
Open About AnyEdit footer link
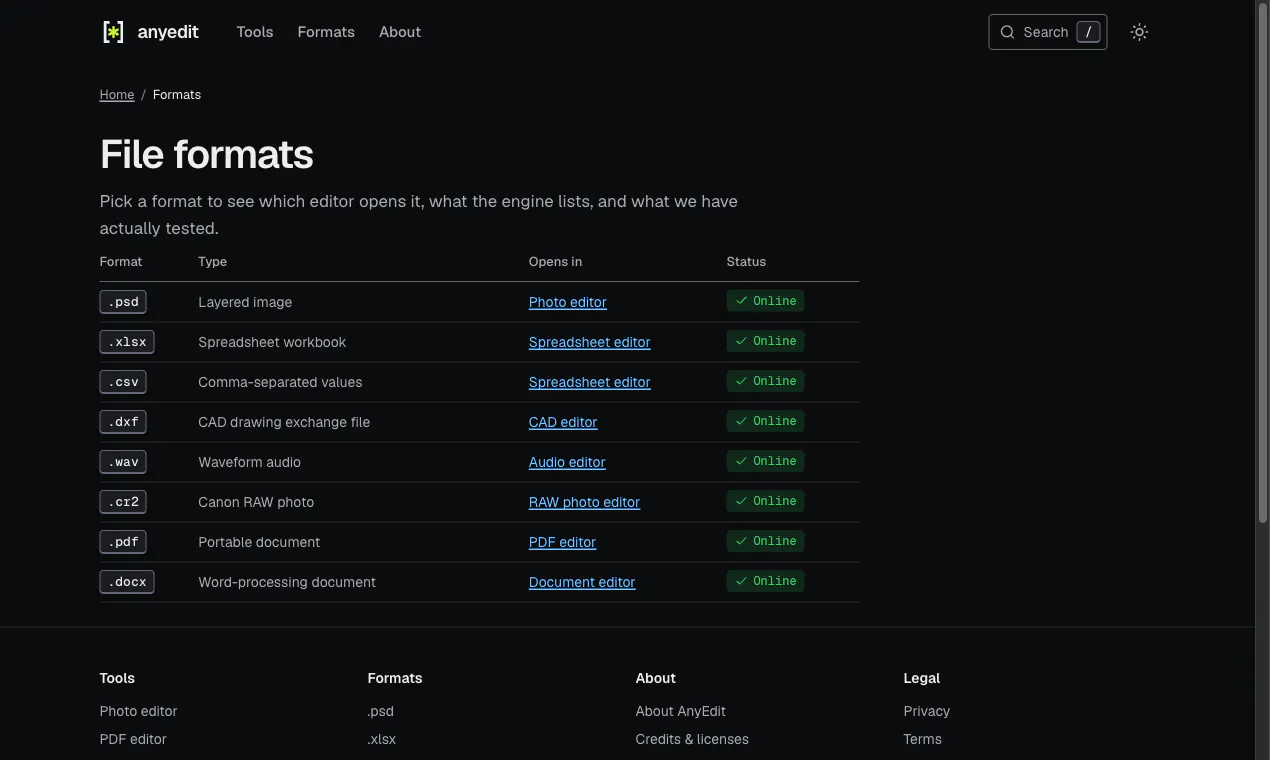[681, 711]
